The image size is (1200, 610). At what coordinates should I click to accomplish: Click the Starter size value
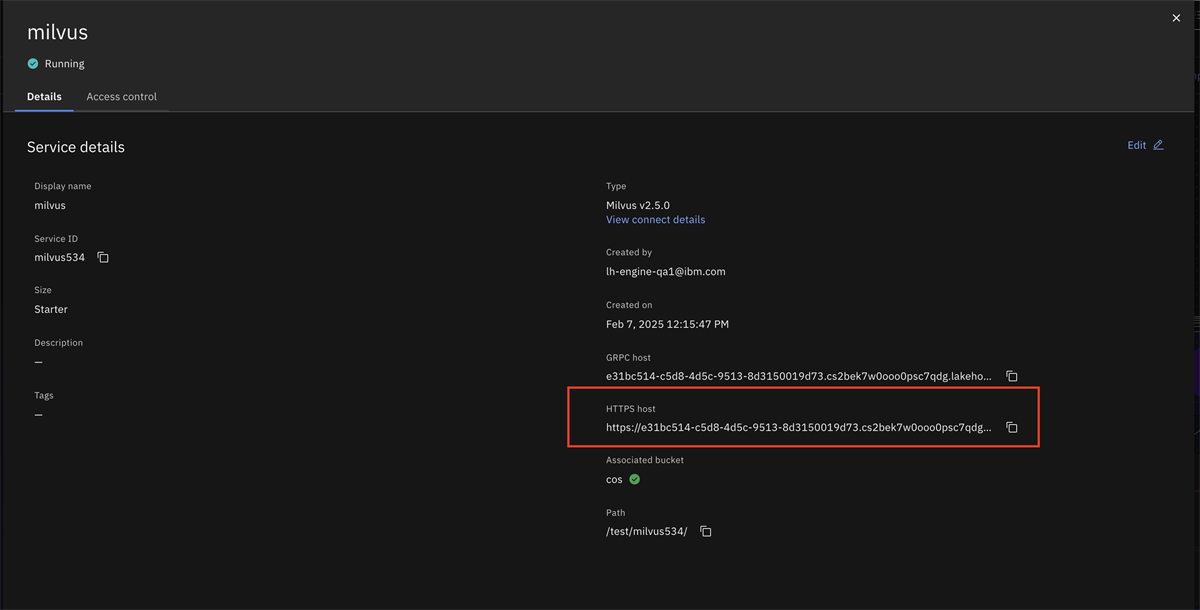pyautogui.click(x=50, y=309)
